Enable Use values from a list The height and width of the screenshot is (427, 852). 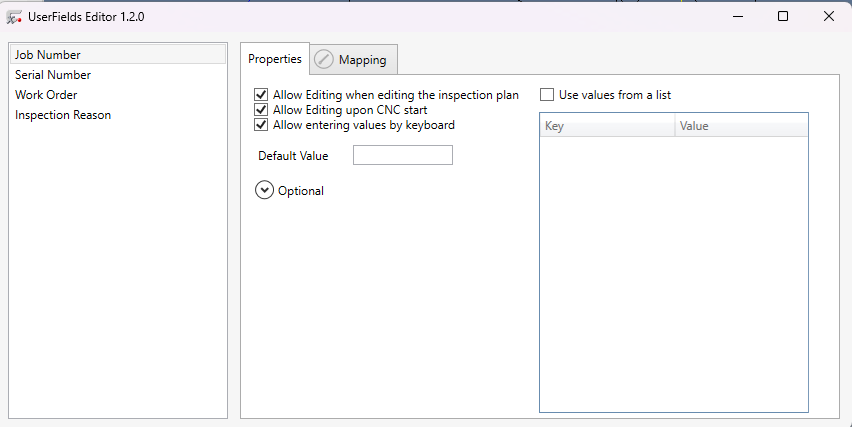(547, 95)
